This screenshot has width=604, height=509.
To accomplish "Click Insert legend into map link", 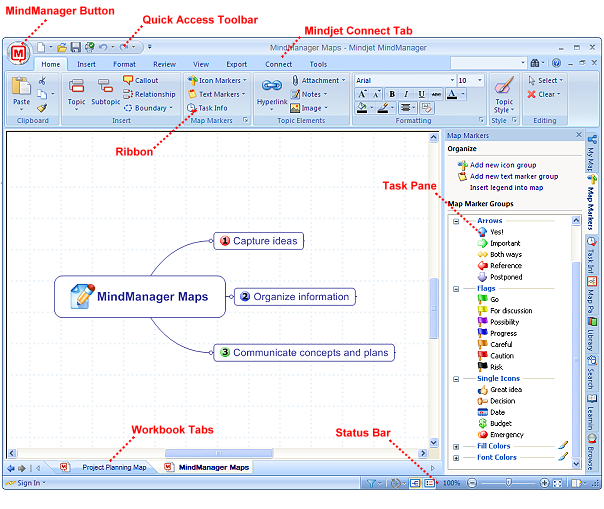I will pos(506,188).
